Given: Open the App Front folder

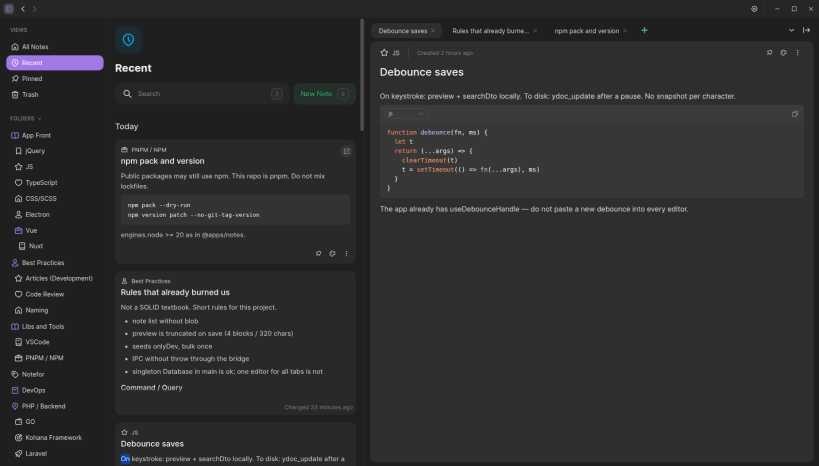Looking at the screenshot, I should pos(54,135).
